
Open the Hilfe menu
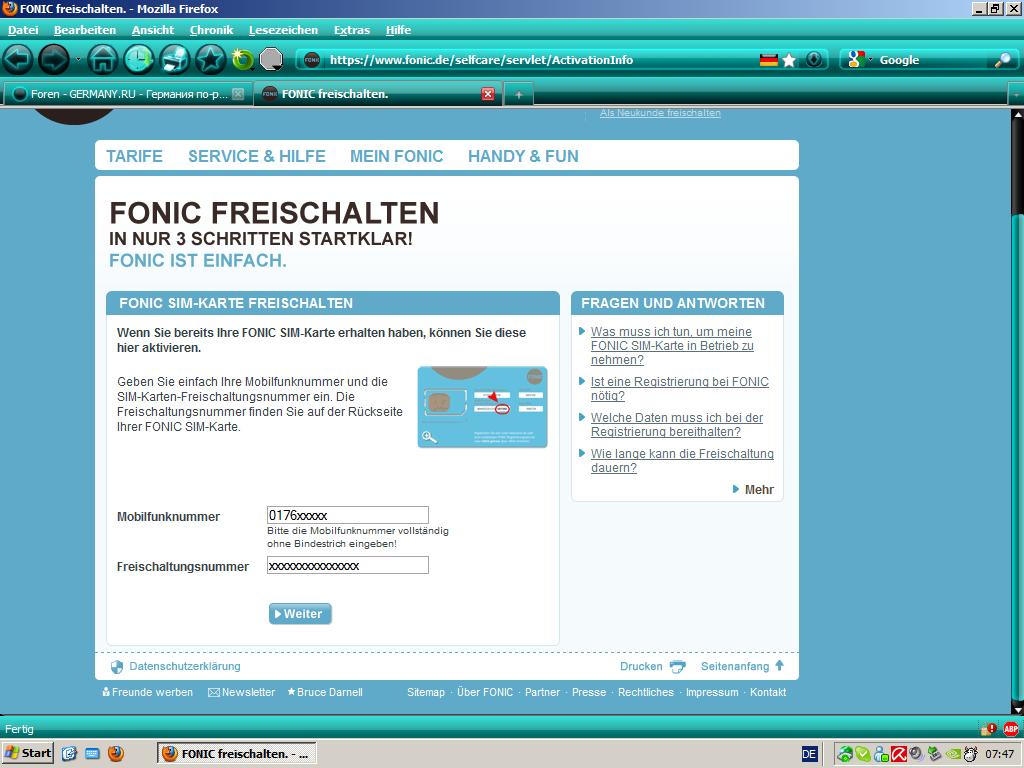(x=398, y=30)
